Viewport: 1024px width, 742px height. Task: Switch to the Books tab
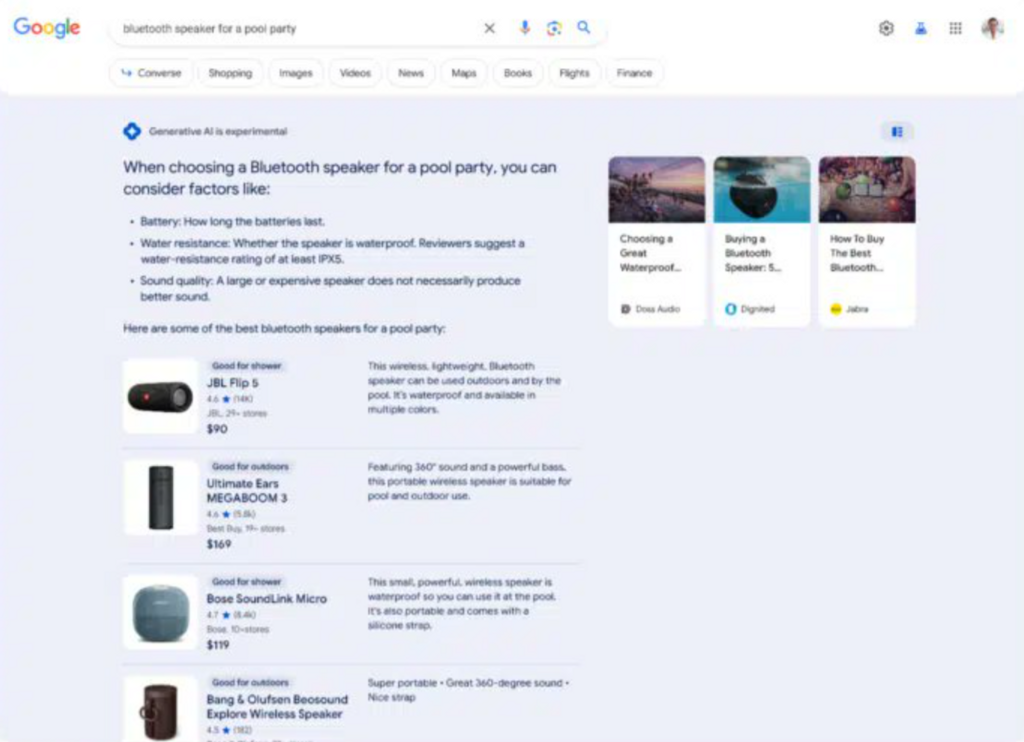518,73
